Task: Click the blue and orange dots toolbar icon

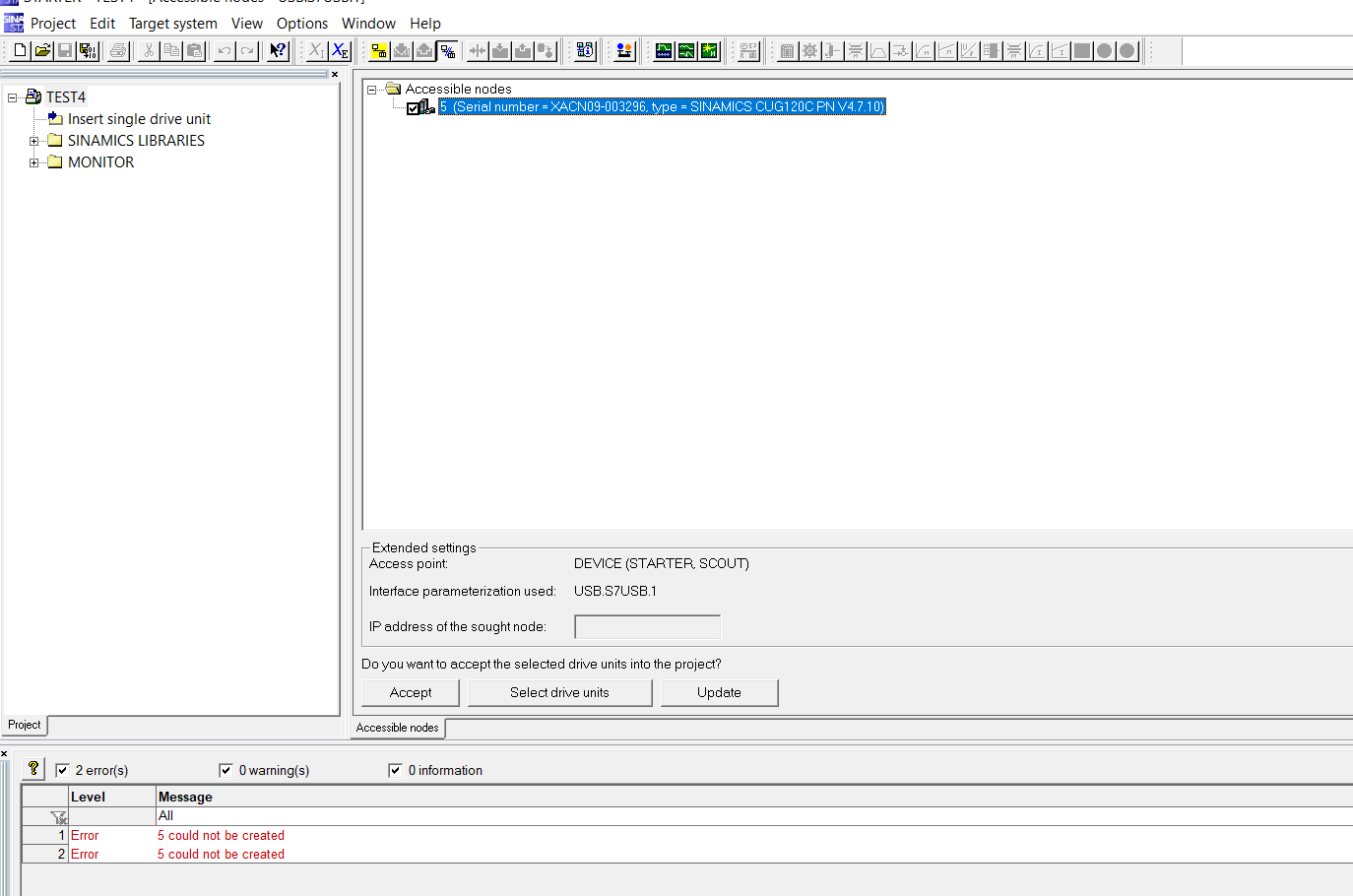Action: (x=624, y=50)
